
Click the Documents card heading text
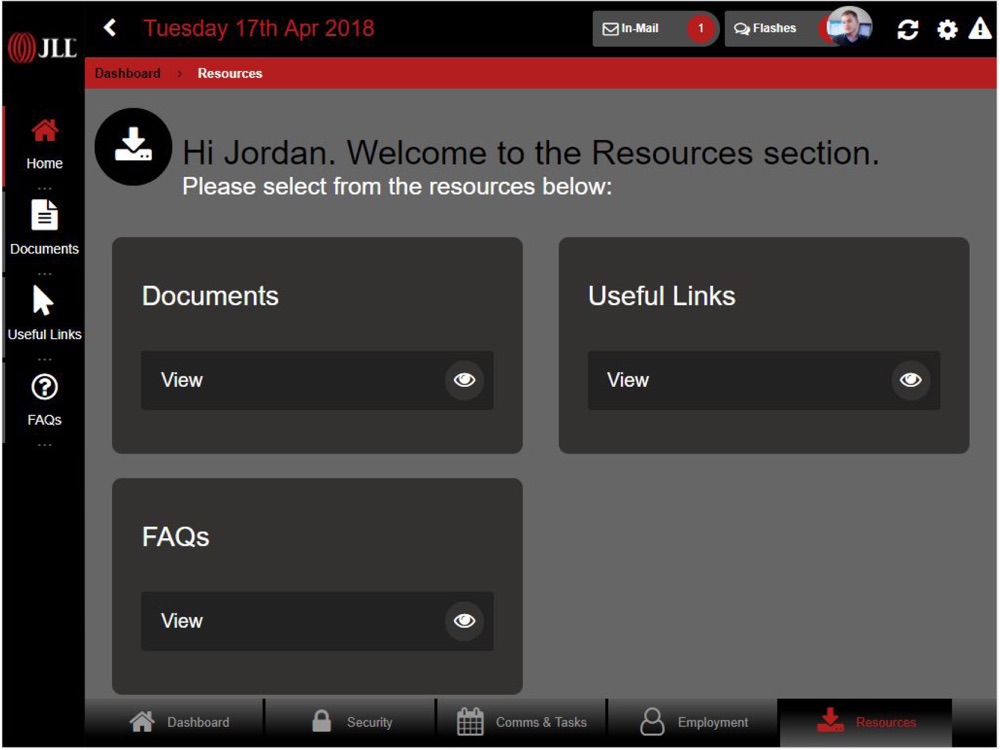[210, 297]
